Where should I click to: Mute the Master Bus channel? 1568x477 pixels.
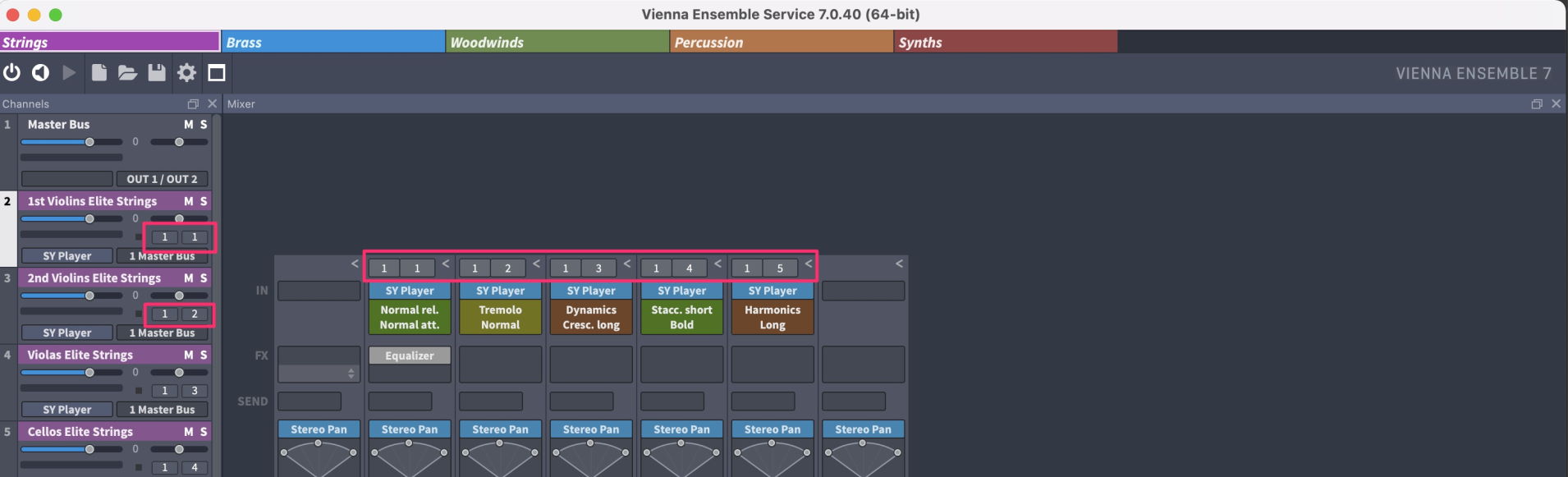tap(189, 125)
